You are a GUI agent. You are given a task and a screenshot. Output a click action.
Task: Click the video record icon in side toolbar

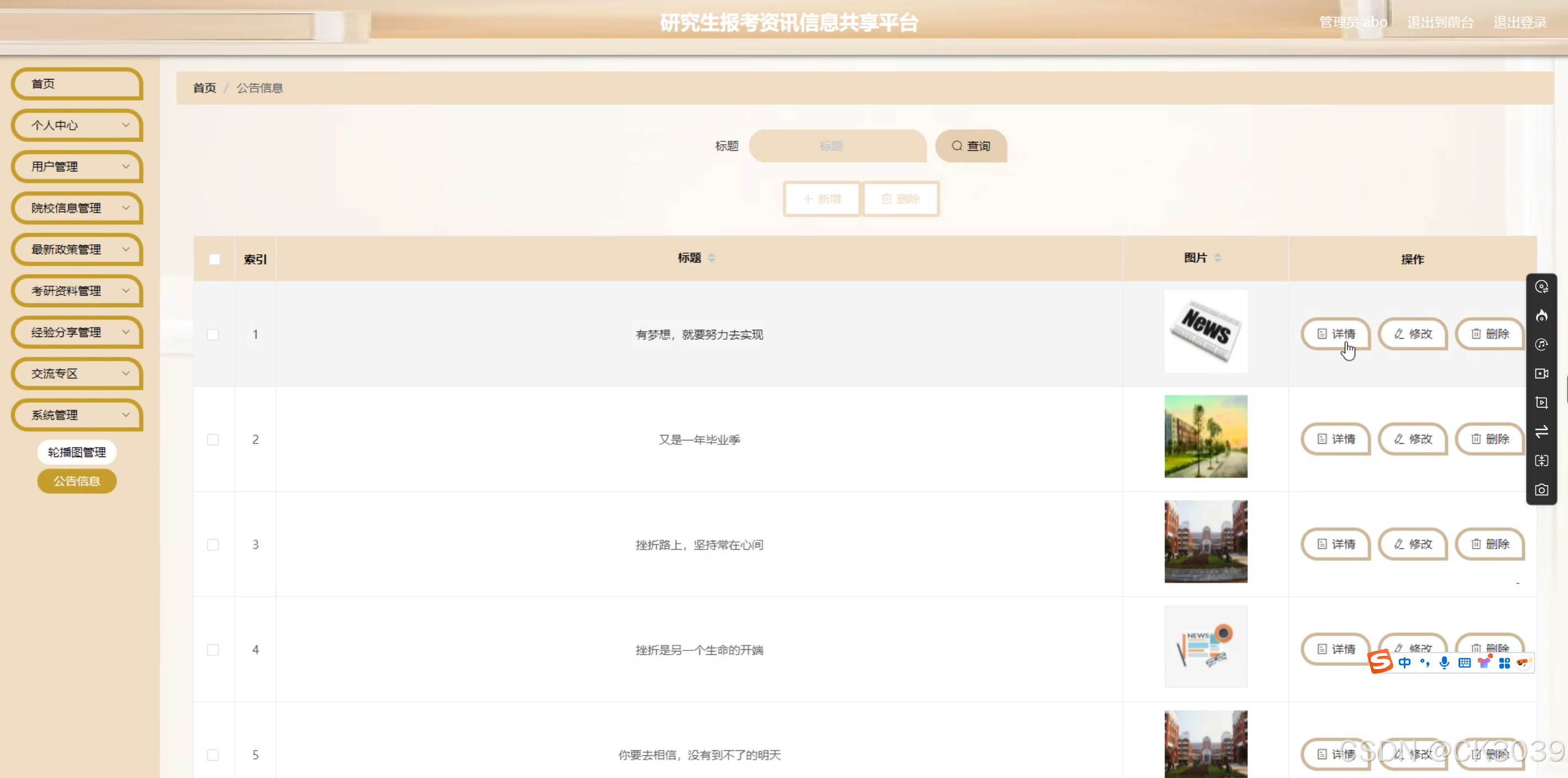(1541, 374)
